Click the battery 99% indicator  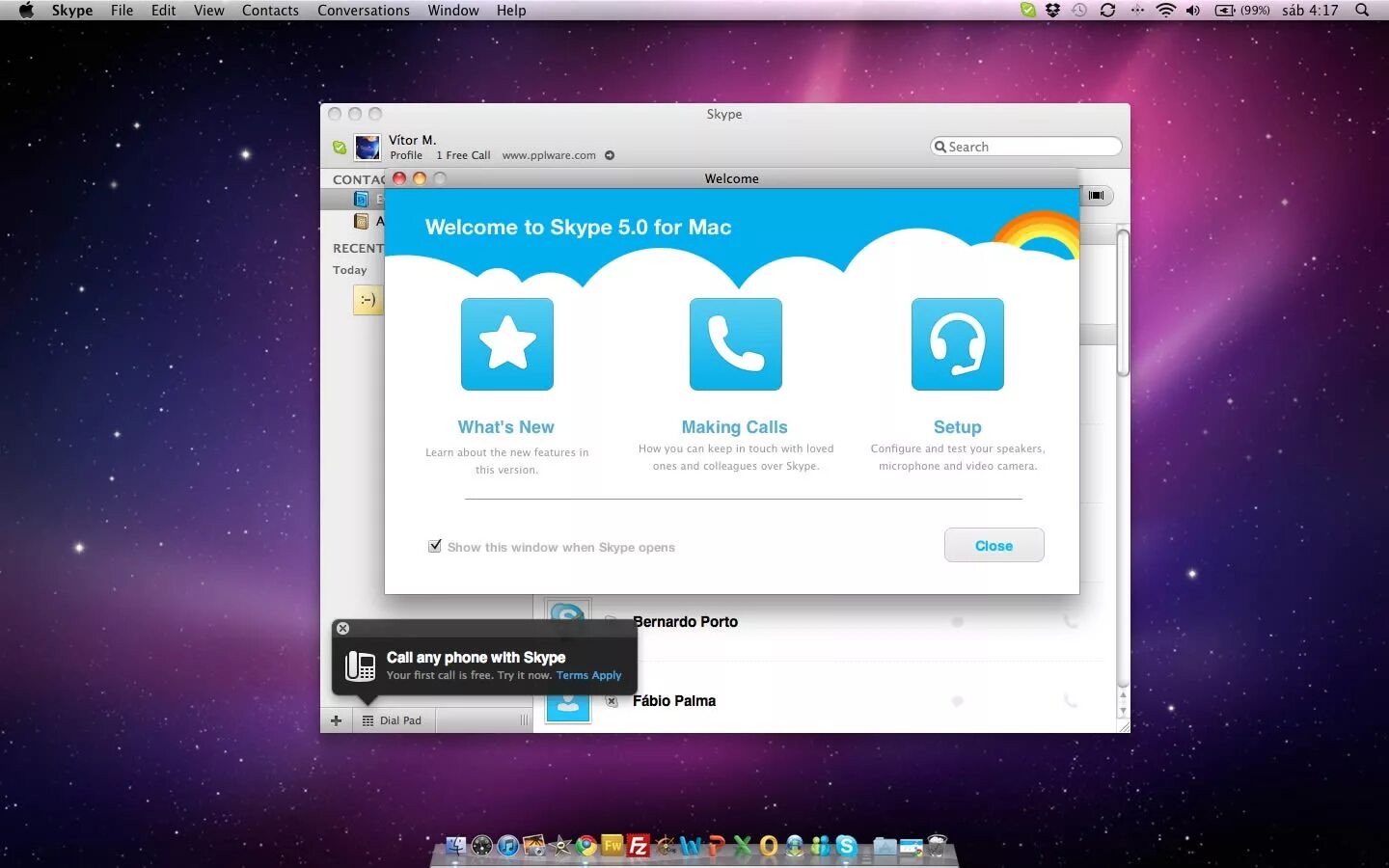click(1242, 11)
